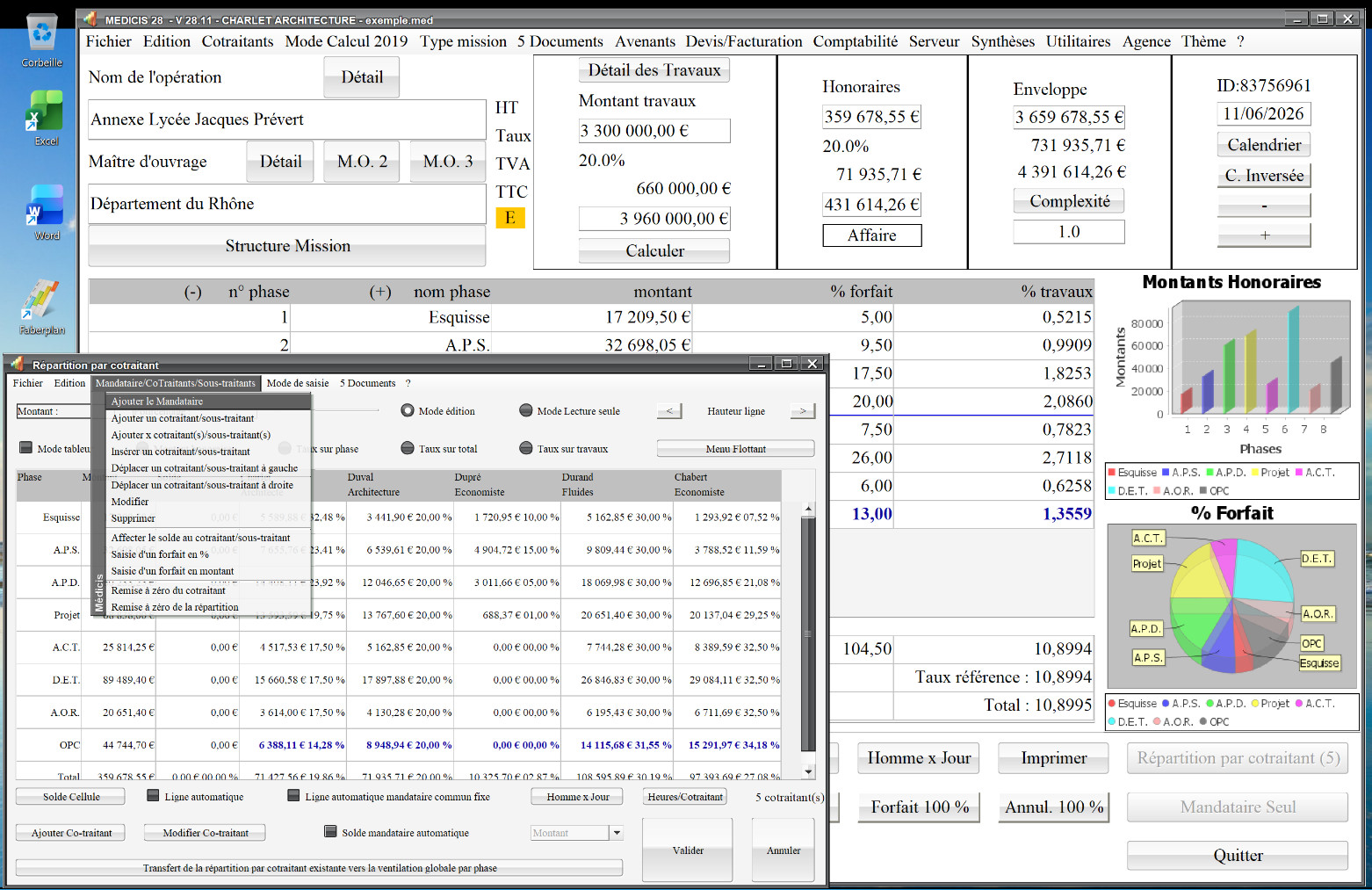Image resolution: width=1372 pixels, height=890 pixels.
Task: Select the Taux sur travaux option
Action: (x=526, y=448)
